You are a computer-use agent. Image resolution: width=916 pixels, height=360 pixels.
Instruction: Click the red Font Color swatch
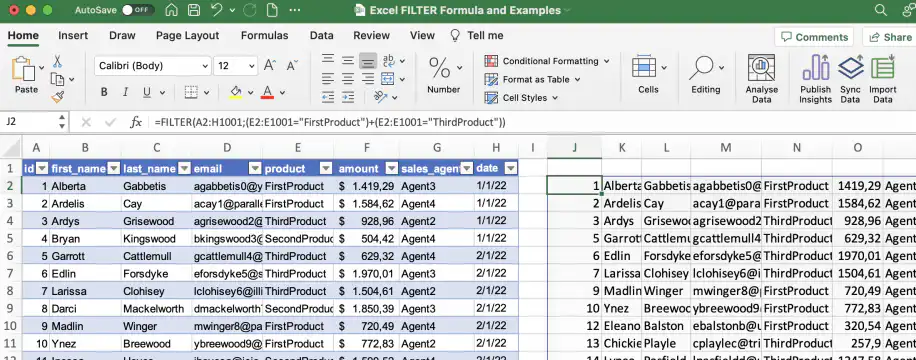tap(268, 92)
